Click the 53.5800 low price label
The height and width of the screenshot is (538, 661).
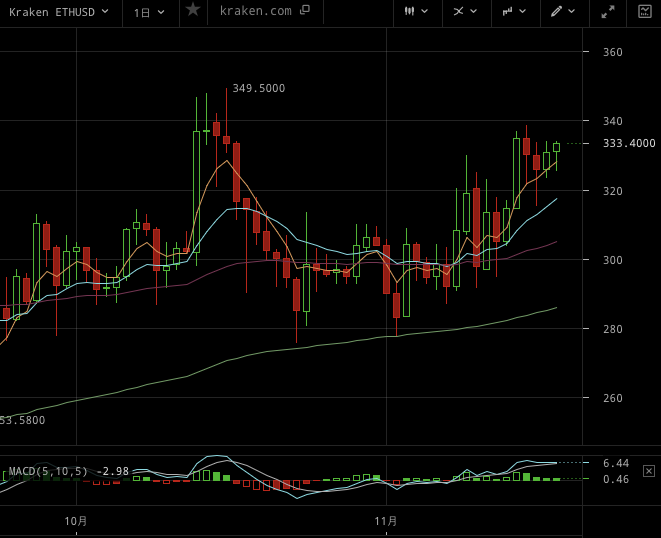[22, 420]
